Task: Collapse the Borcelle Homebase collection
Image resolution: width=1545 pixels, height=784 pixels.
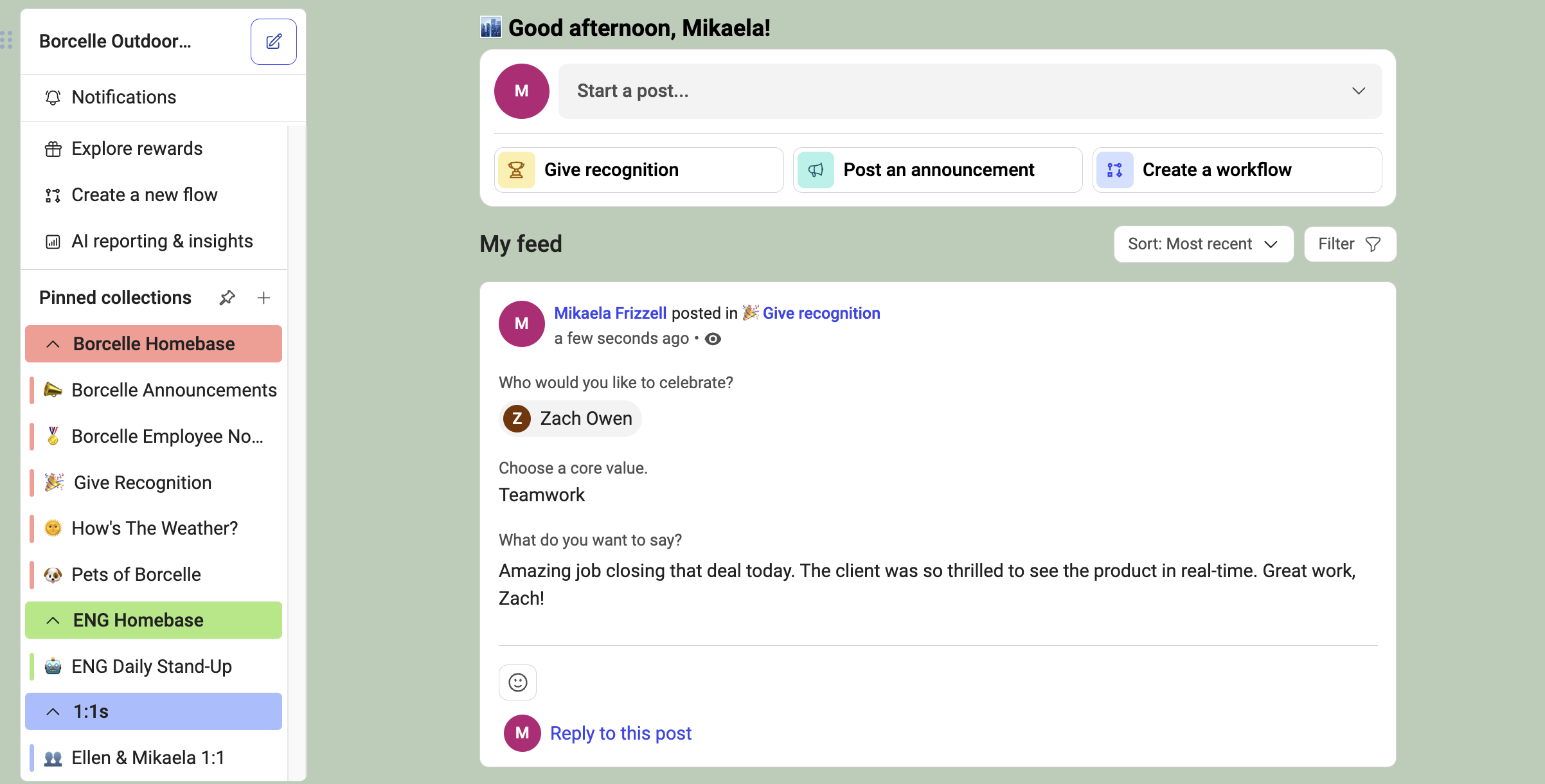Action: click(x=53, y=344)
